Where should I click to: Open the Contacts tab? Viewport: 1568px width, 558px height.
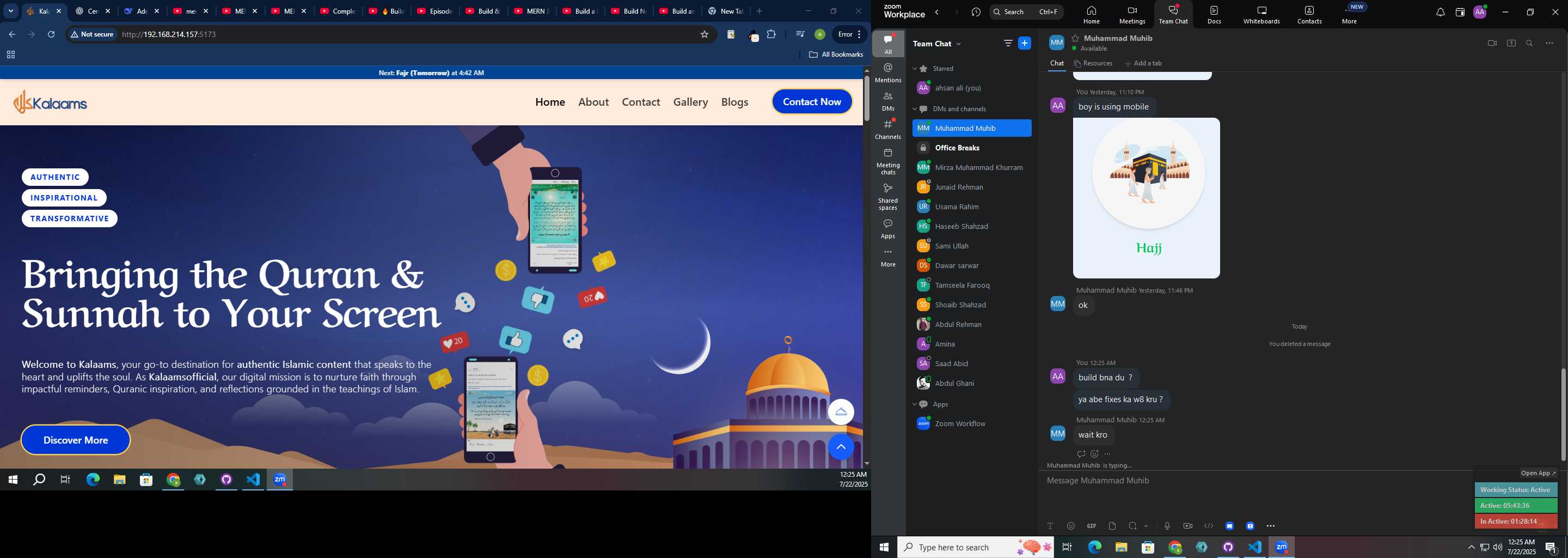(x=1309, y=15)
